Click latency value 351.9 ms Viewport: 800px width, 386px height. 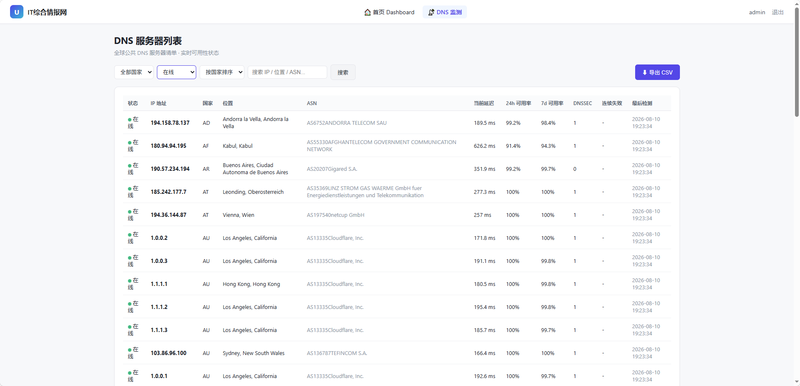(x=484, y=169)
